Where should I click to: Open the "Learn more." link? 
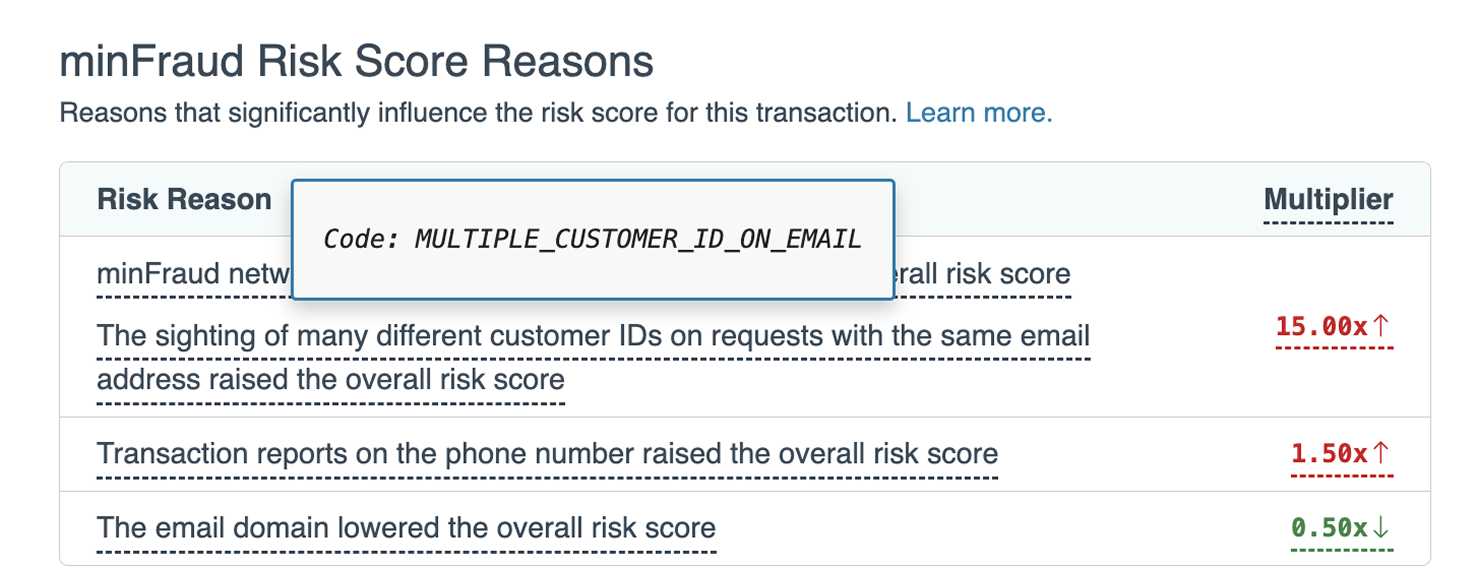click(x=979, y=113)
